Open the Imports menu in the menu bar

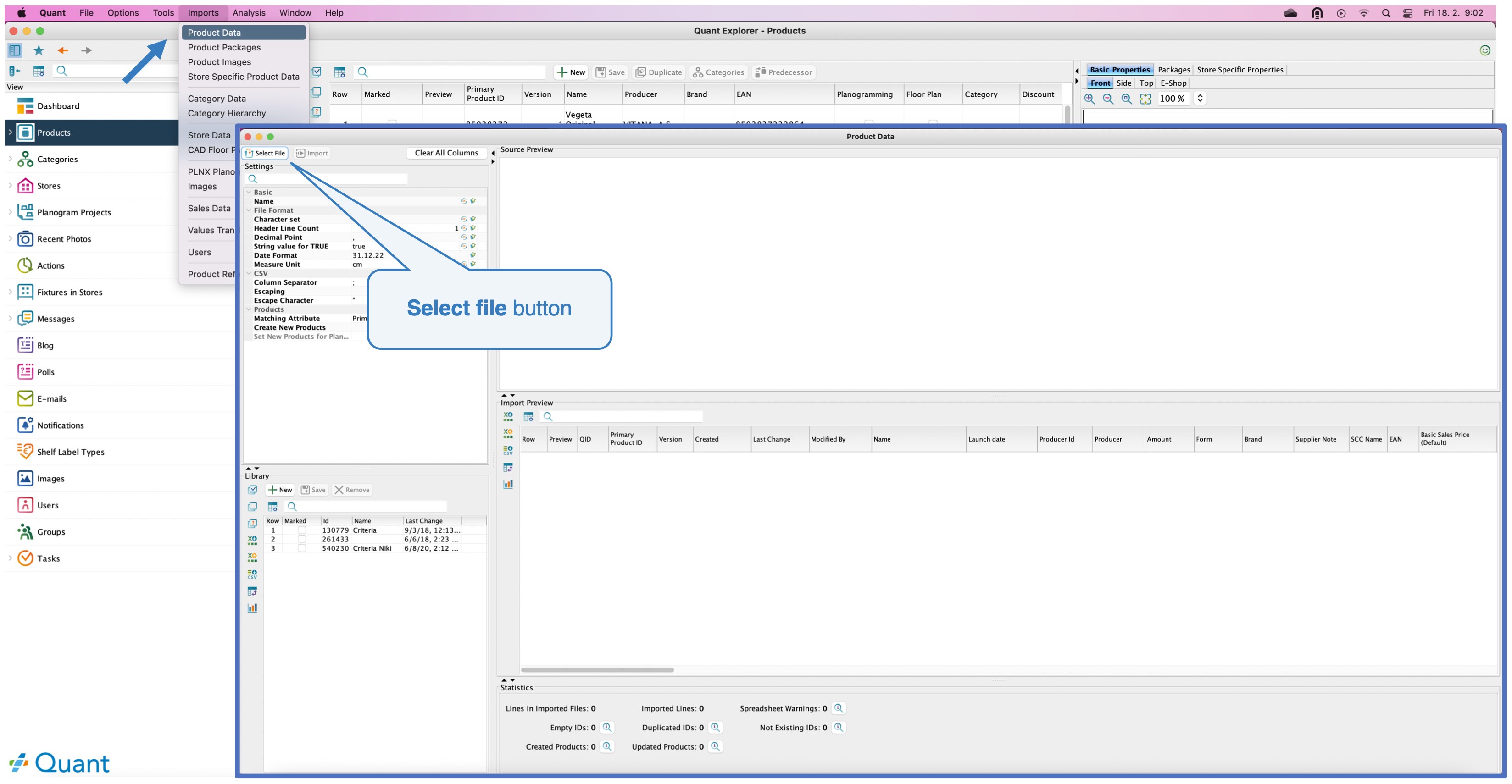pos(203,13)
